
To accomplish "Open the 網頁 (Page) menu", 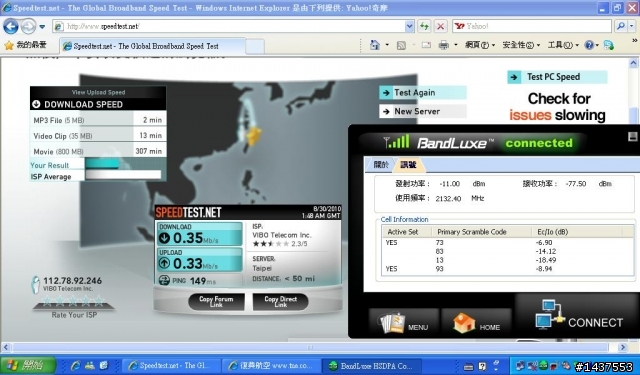I will tap(480, 45).
